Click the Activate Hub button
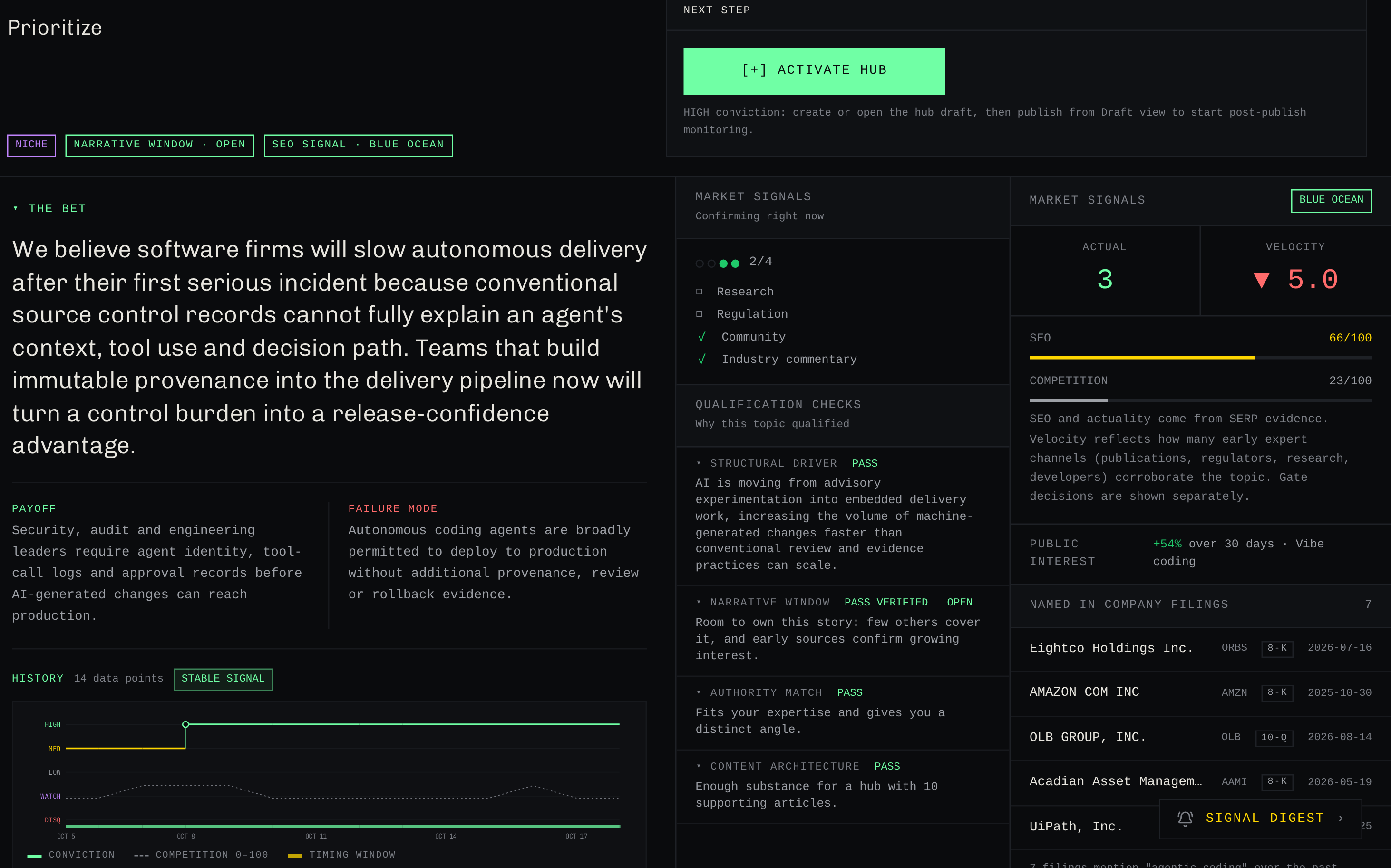Screen dimensions: 1391x868 pos(814,70)
